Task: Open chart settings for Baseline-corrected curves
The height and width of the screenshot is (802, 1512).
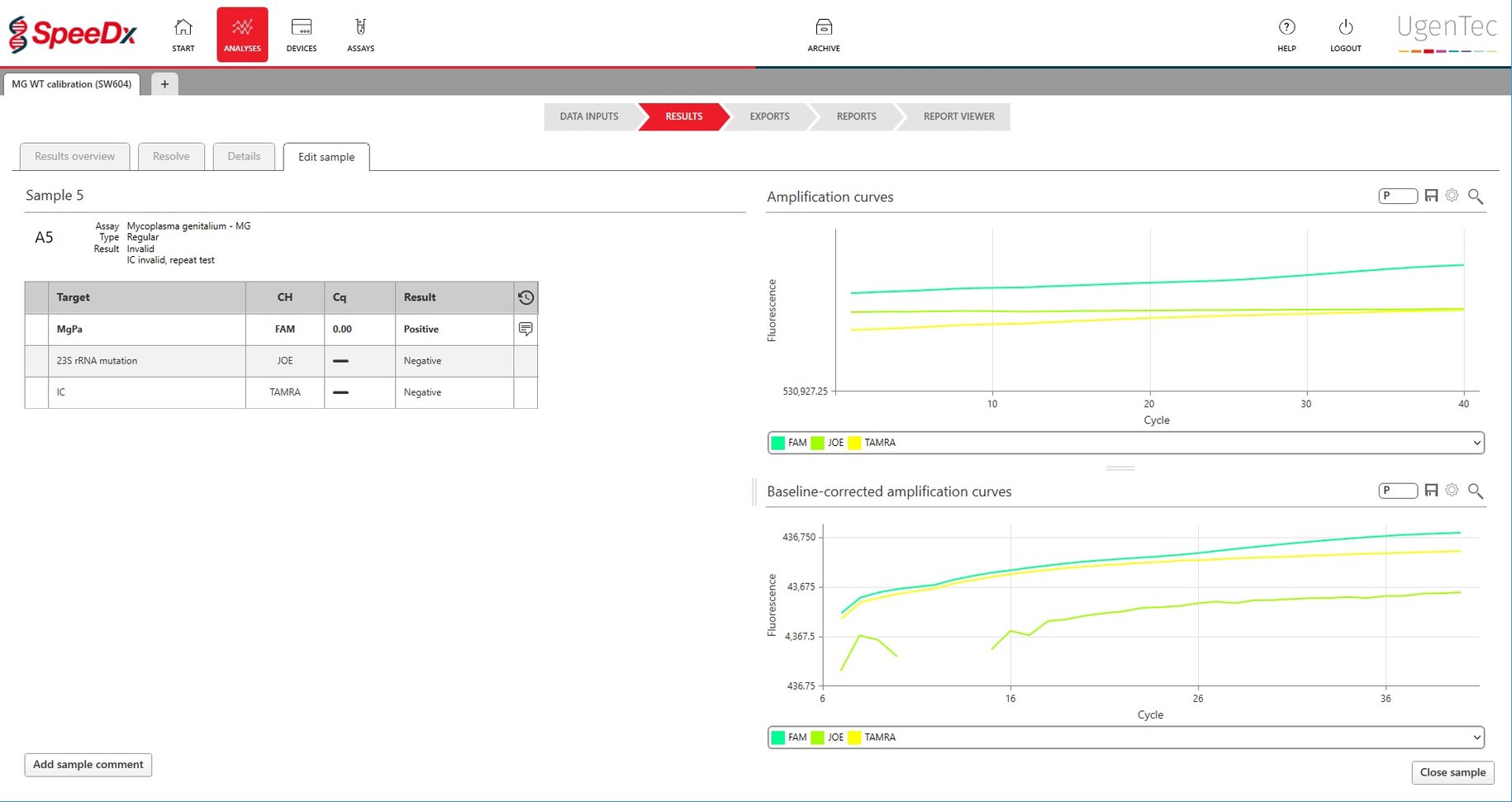Action: pos(1453,490)
